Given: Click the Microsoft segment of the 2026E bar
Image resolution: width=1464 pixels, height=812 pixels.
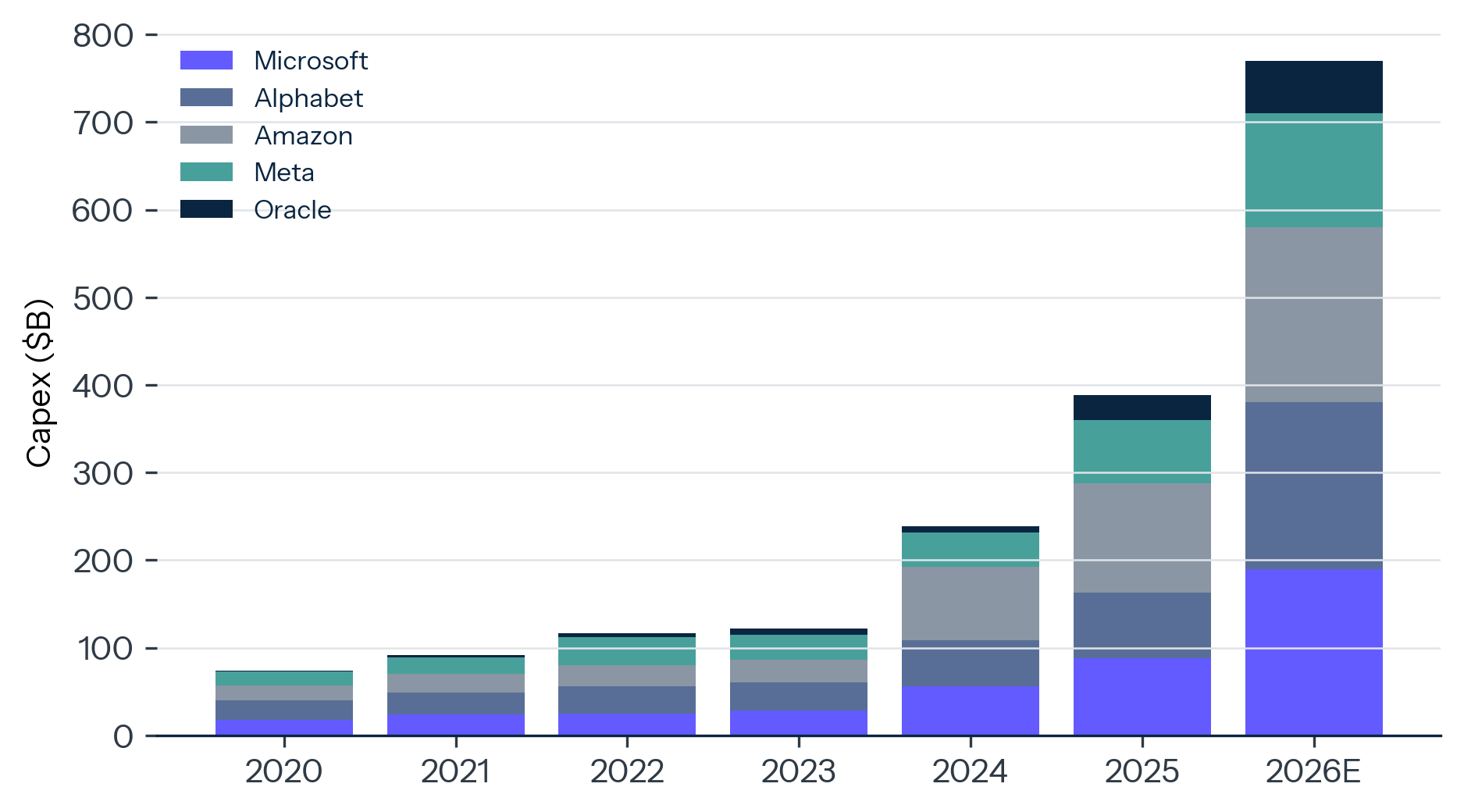Looking at the screenshot, I should click(1314, 653).
